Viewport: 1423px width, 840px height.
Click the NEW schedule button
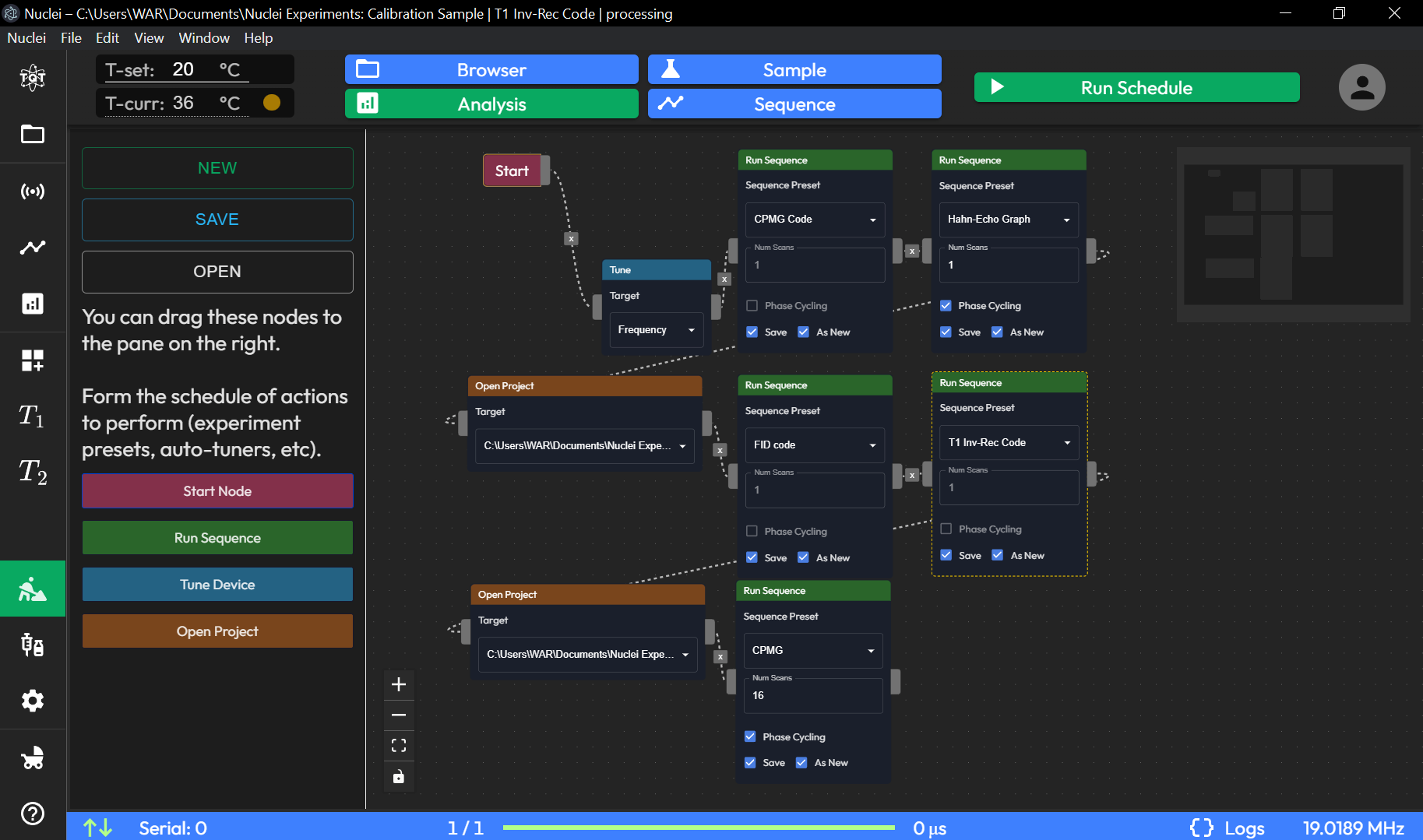pos(217,168)
